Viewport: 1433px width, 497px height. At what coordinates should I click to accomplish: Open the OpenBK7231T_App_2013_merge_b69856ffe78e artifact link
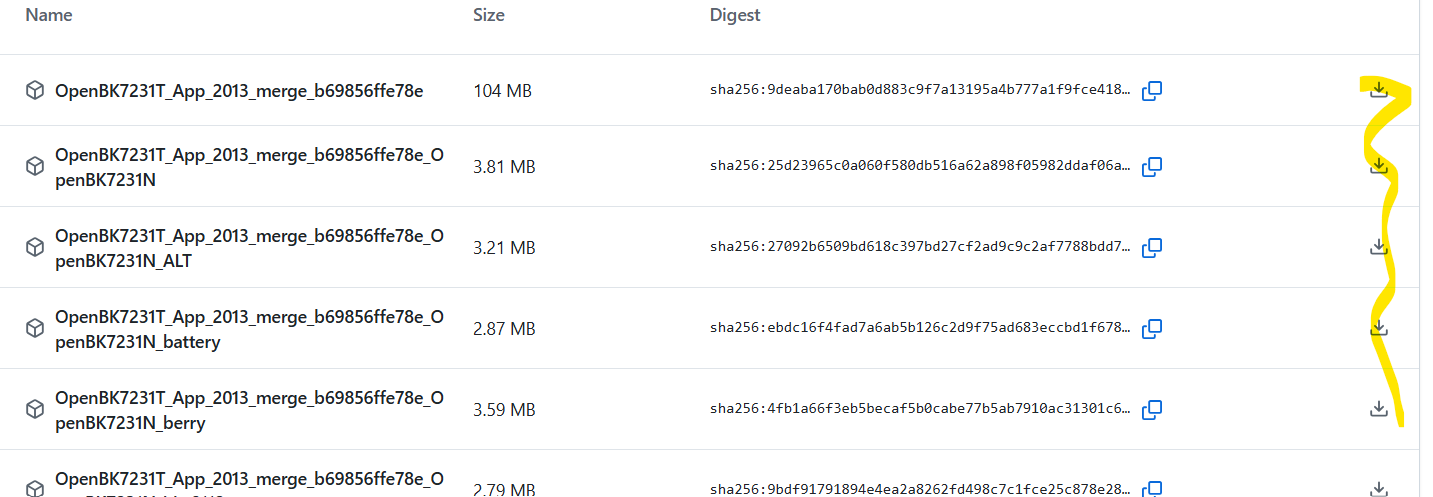(x=239, y=91)
